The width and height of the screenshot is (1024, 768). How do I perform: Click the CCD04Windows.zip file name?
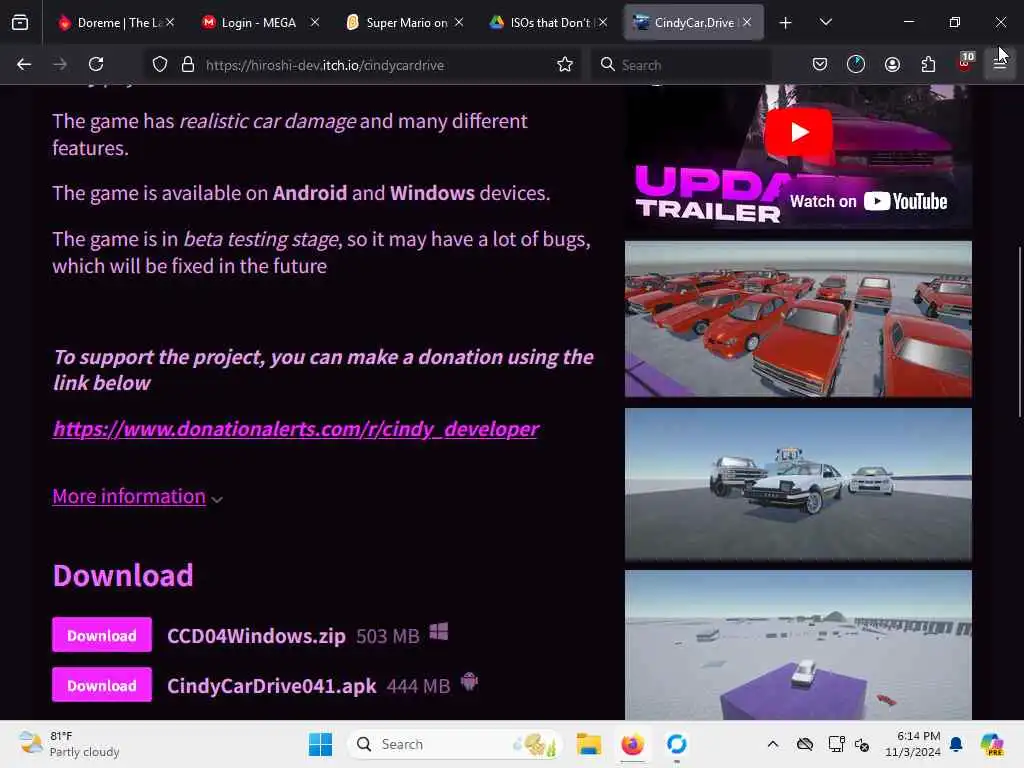click(256, 635)
